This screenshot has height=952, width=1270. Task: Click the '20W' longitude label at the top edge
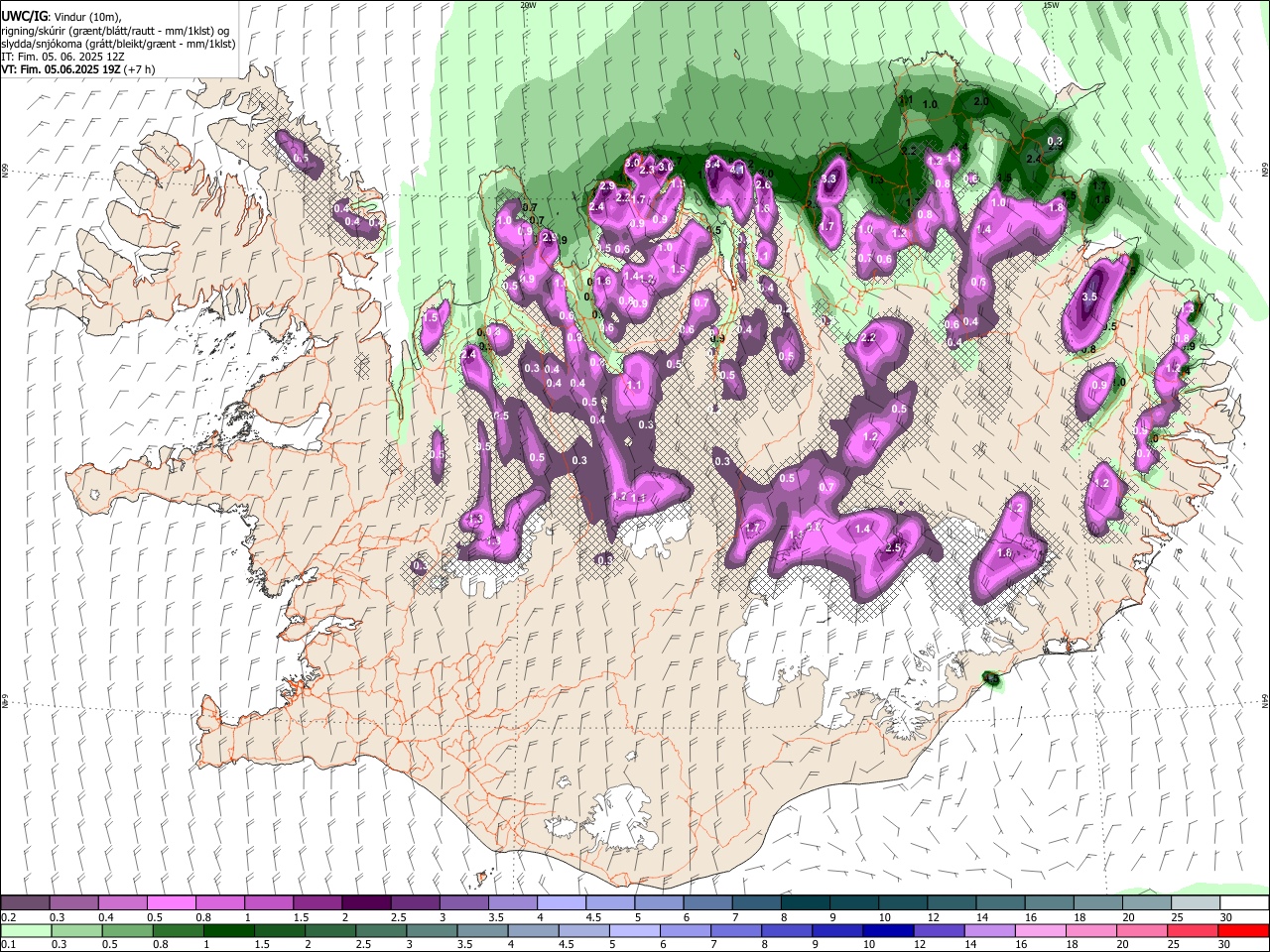pos(528,5)
